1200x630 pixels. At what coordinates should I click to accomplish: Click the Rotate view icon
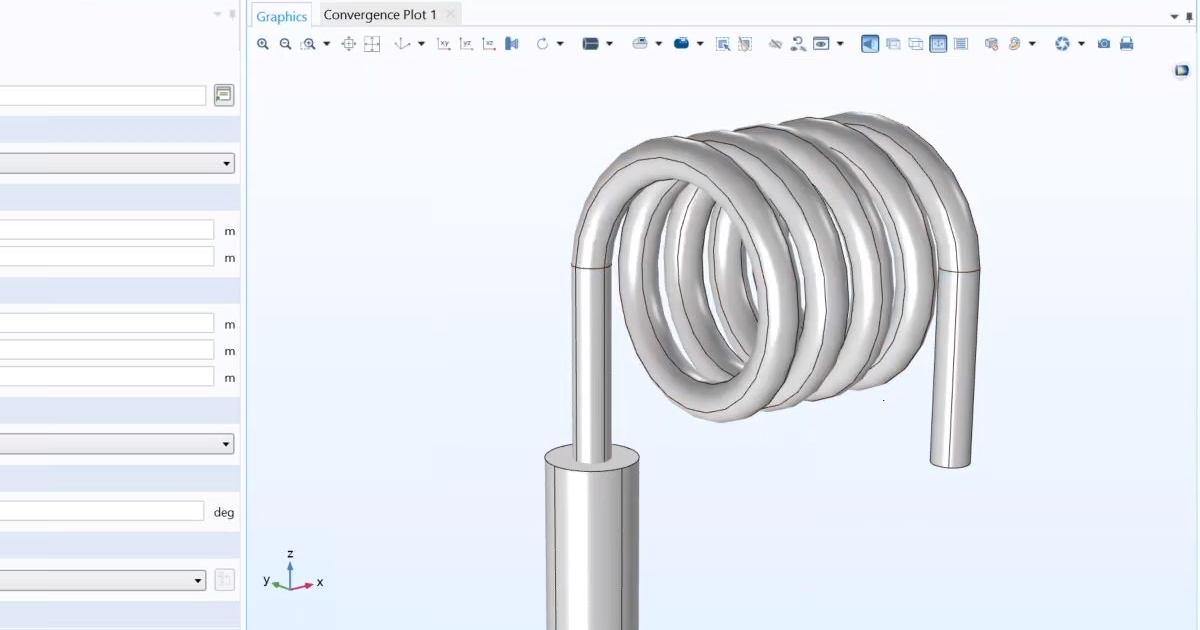pyautogui.click(x=543, y=44)
